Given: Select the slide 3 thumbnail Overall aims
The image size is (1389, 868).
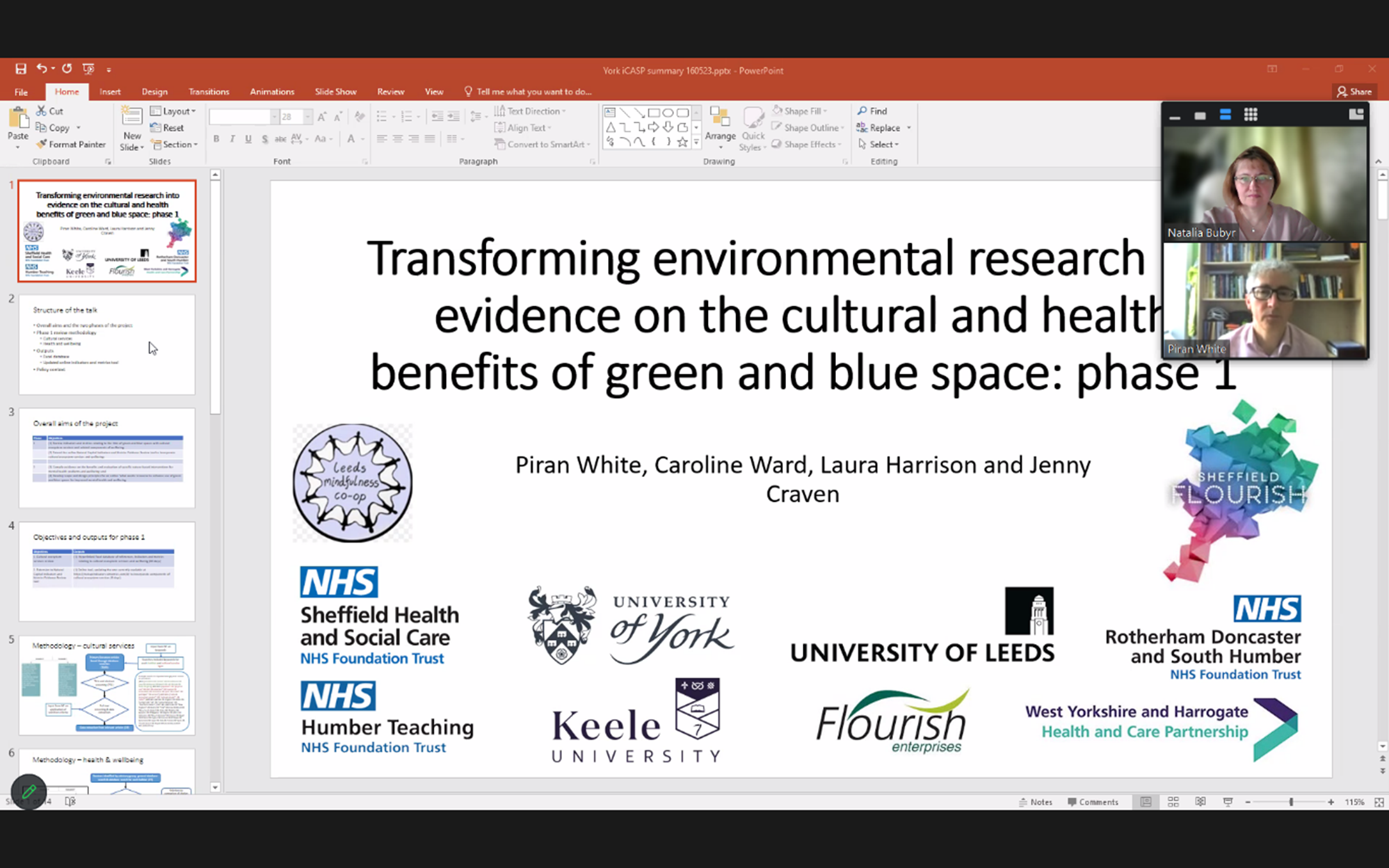Looking at the screenshot, I should tap(107, 458).
